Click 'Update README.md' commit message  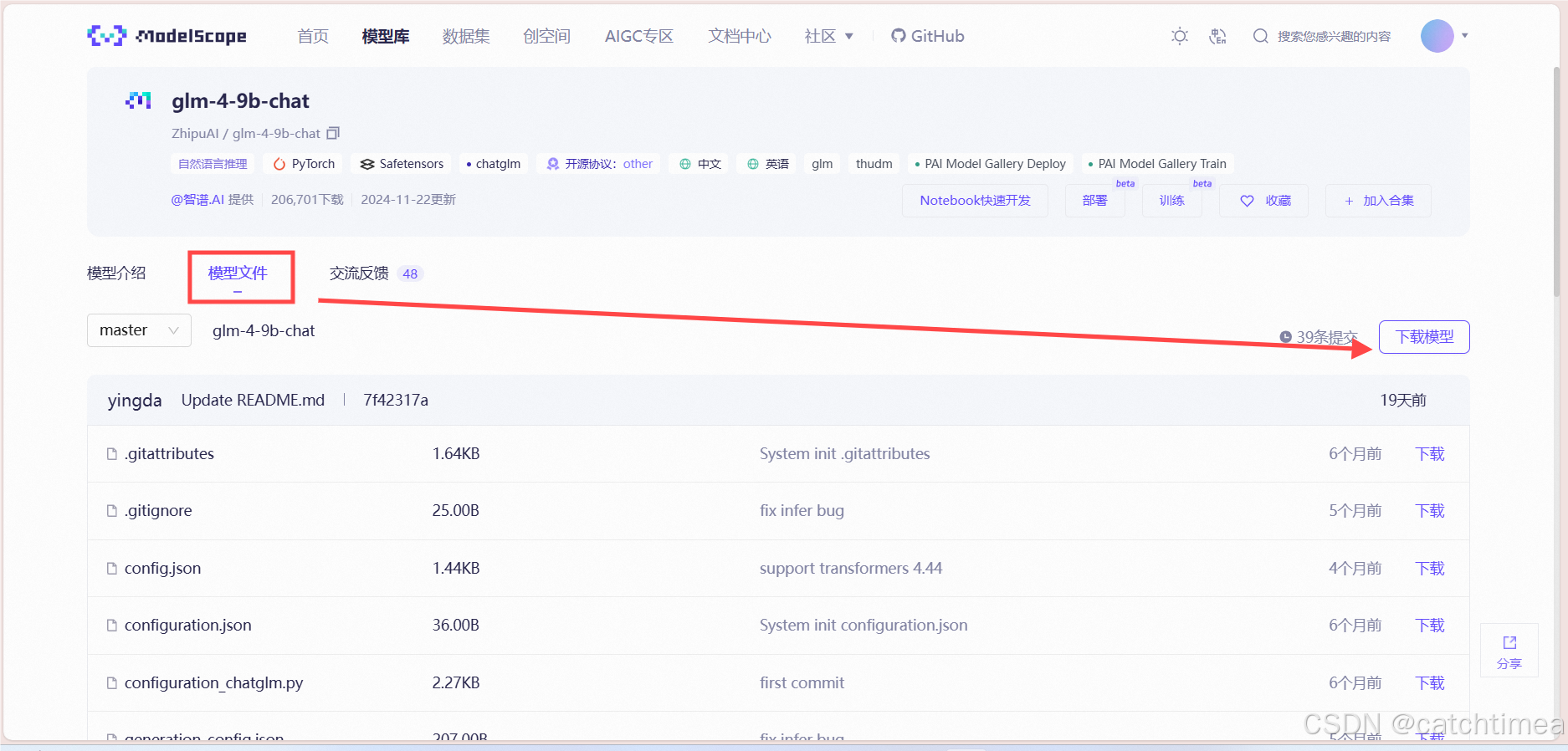click(253, 400)
